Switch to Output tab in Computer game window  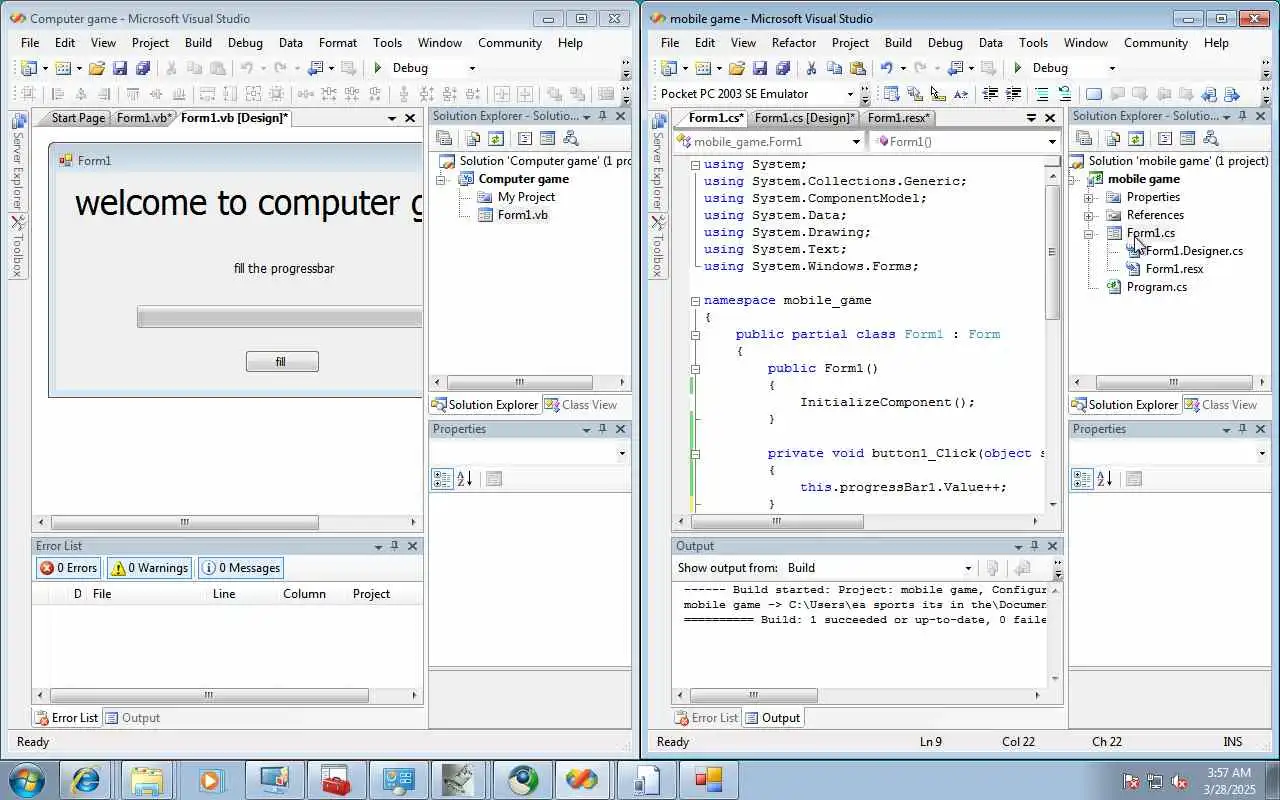pyautogui.click(x=132, y=718)
